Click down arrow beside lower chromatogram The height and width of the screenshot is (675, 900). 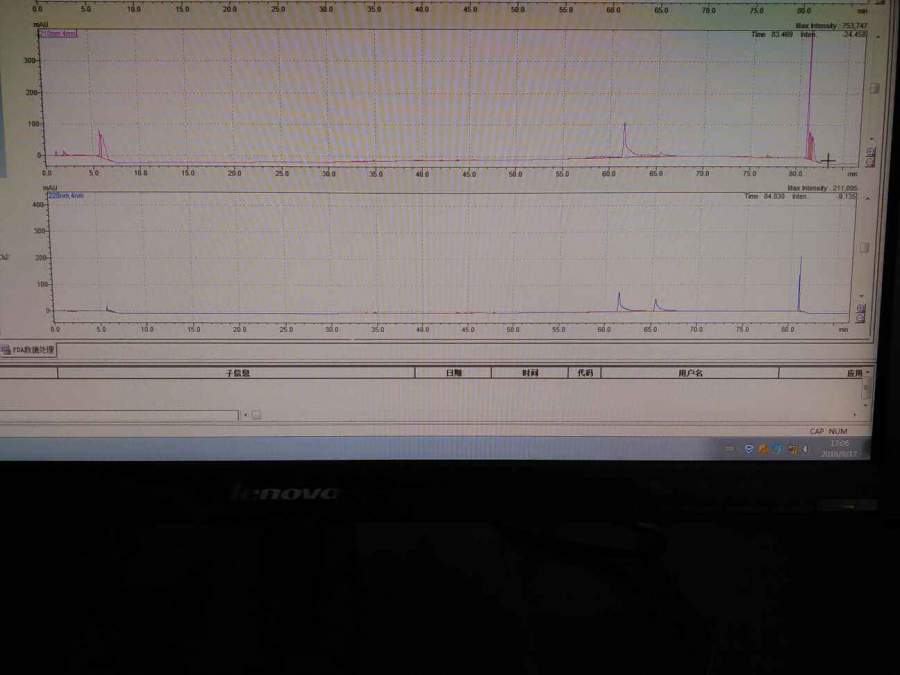(x=862, y=296)
